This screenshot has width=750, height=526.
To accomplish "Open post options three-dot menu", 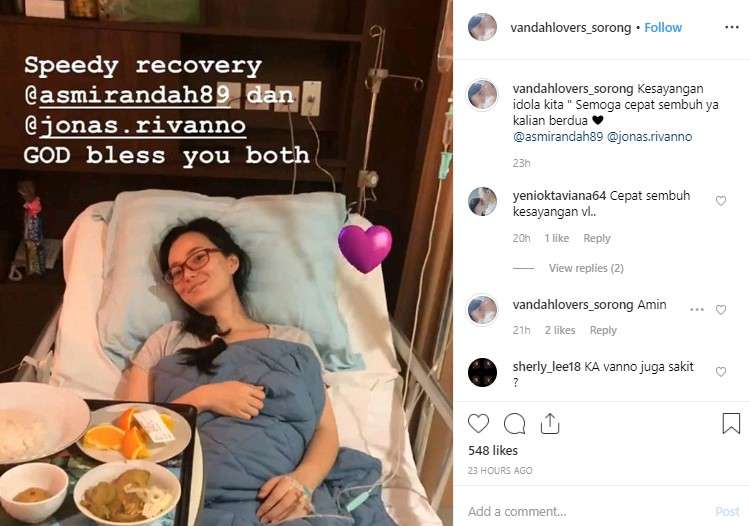I will click(x=731, y=27).
